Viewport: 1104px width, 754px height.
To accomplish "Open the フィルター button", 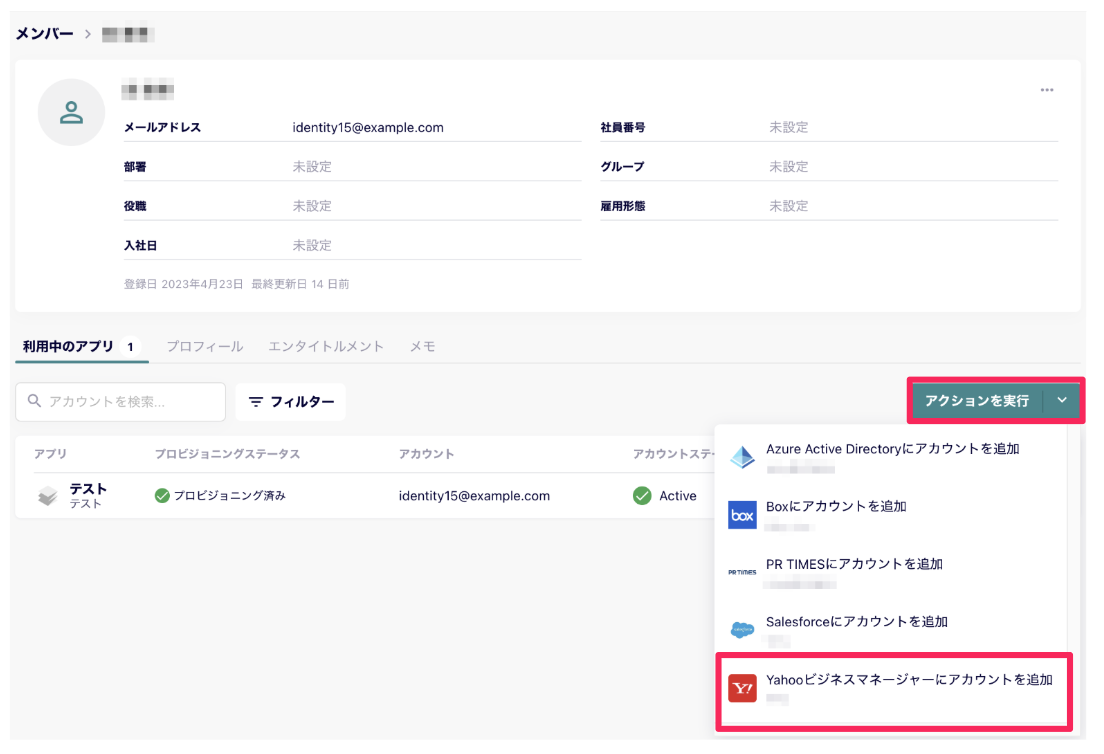I will tap(290, 401).
